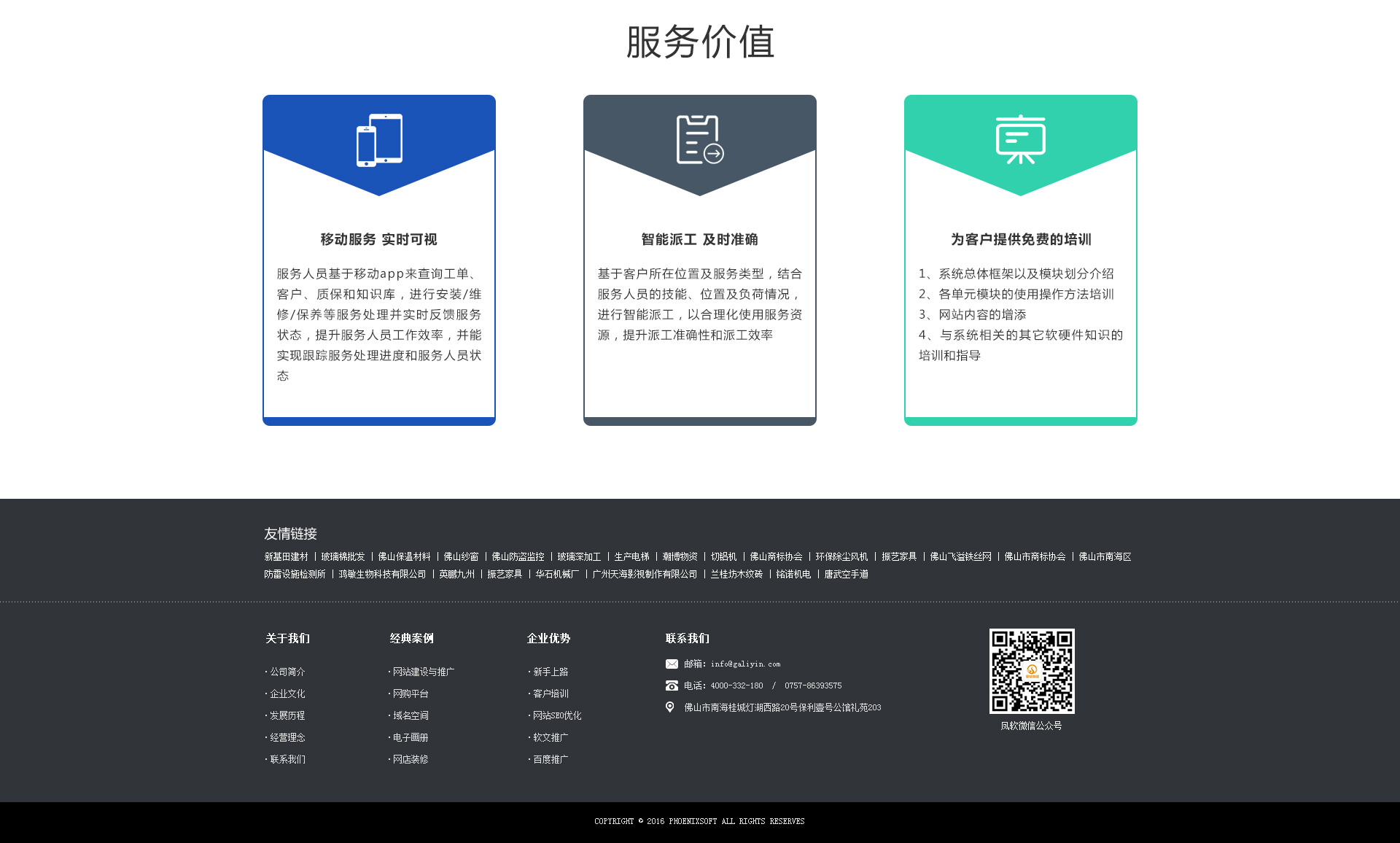This screenshot has width=1400, height=843.
Task: Click the email envelope icon
Action: [x=672, y=664]
